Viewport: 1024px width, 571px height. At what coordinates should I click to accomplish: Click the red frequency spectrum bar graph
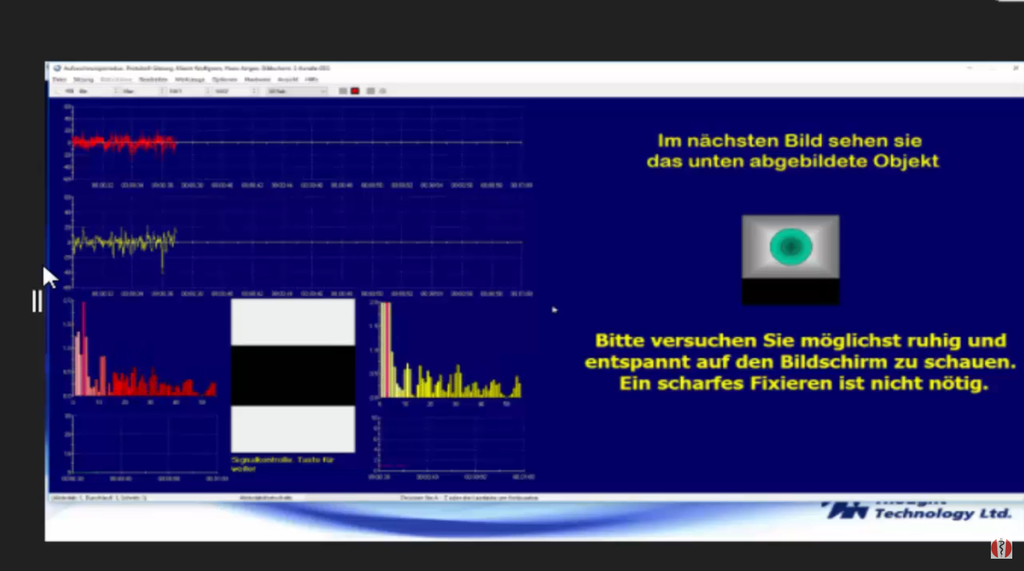[144, 351]
